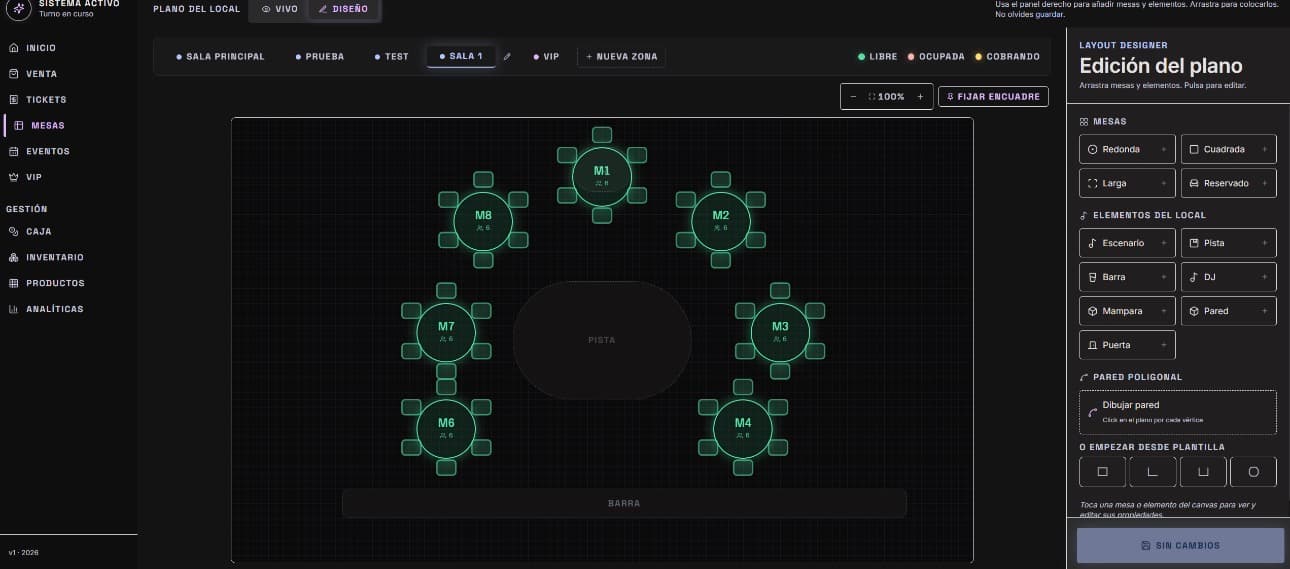Add a Mampara element
This screenshot has height=569, width=1290.
pos(1127,311)
